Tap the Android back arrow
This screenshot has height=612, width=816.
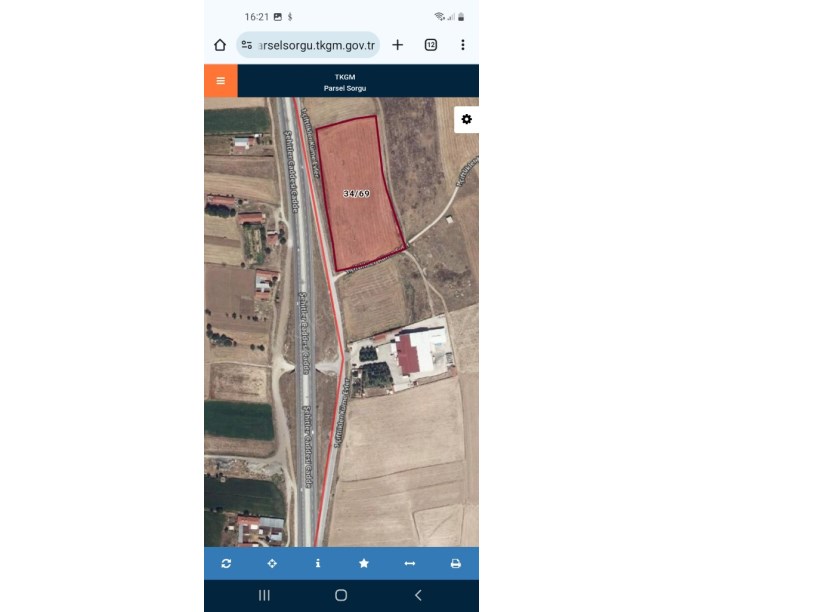point(418,595)
